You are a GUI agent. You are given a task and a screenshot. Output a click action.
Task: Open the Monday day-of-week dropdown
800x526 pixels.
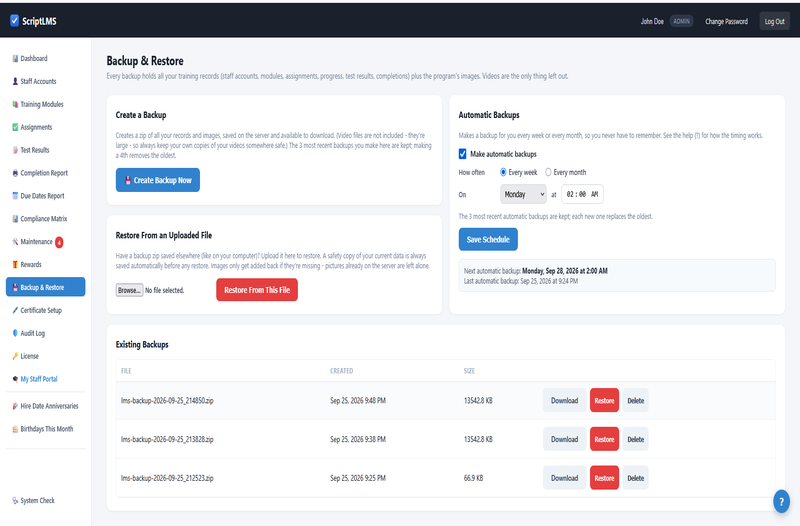[523, 194]
